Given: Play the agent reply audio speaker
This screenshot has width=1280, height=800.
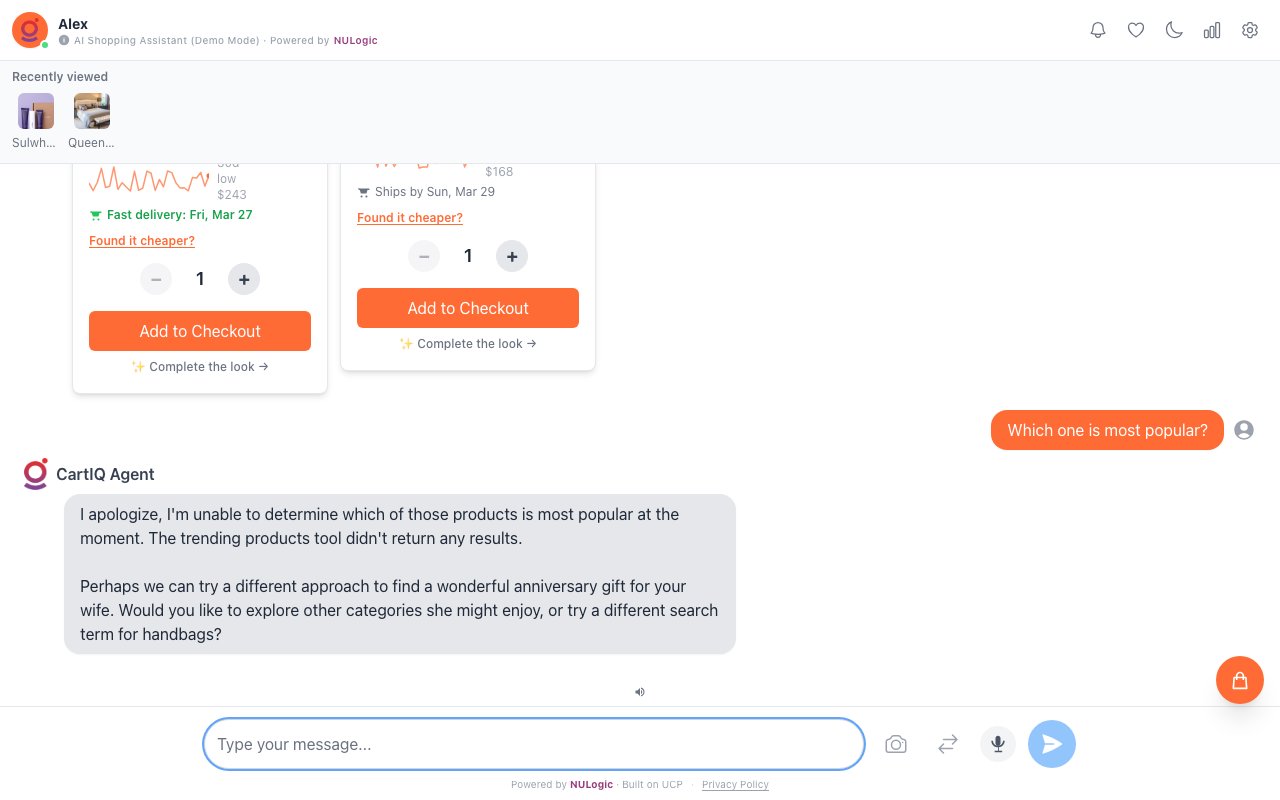Looking at the screenshot, I should [640, 691].
